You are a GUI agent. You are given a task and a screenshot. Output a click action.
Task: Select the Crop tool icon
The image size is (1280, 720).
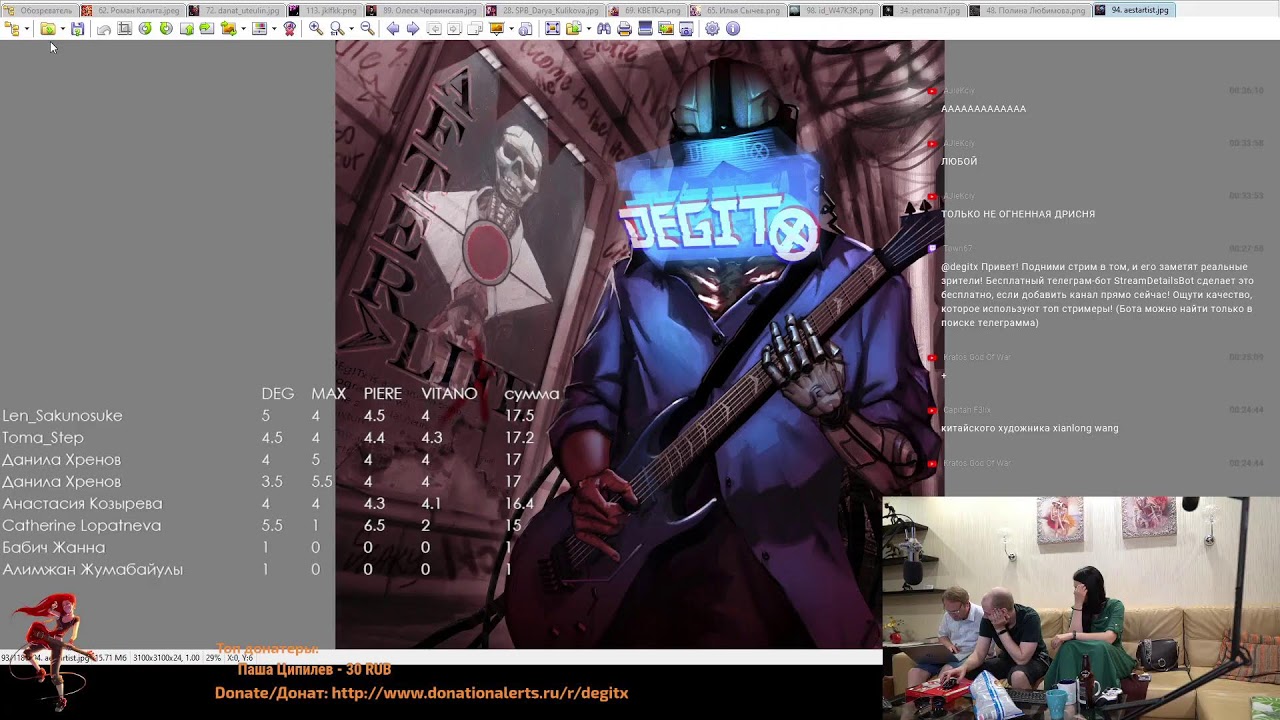pyautogui.click(x=125, y=29)
